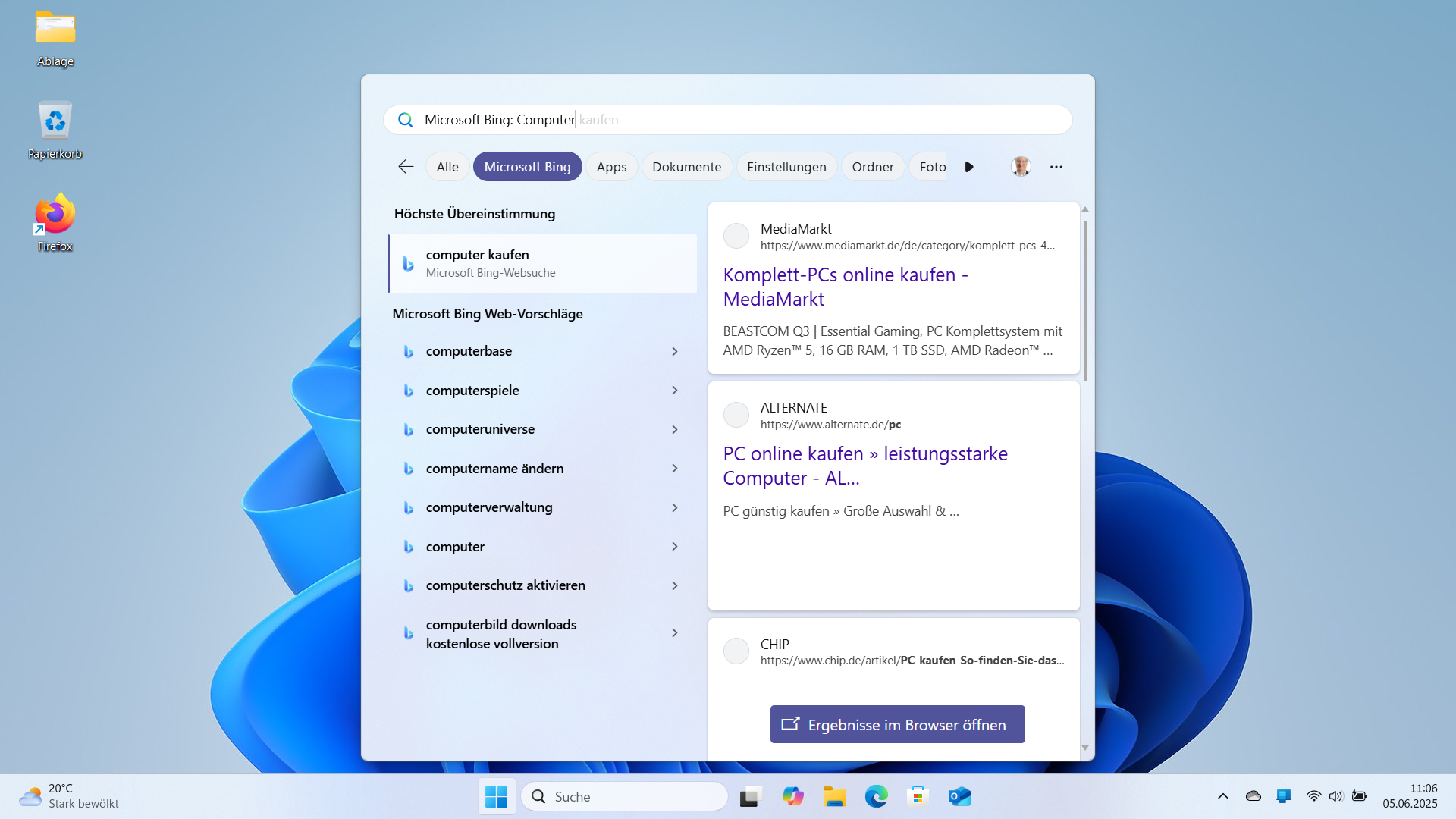Show hidden system tray icons
Viewport: 1456px width, 819px height.
[x=1222, y=796]
